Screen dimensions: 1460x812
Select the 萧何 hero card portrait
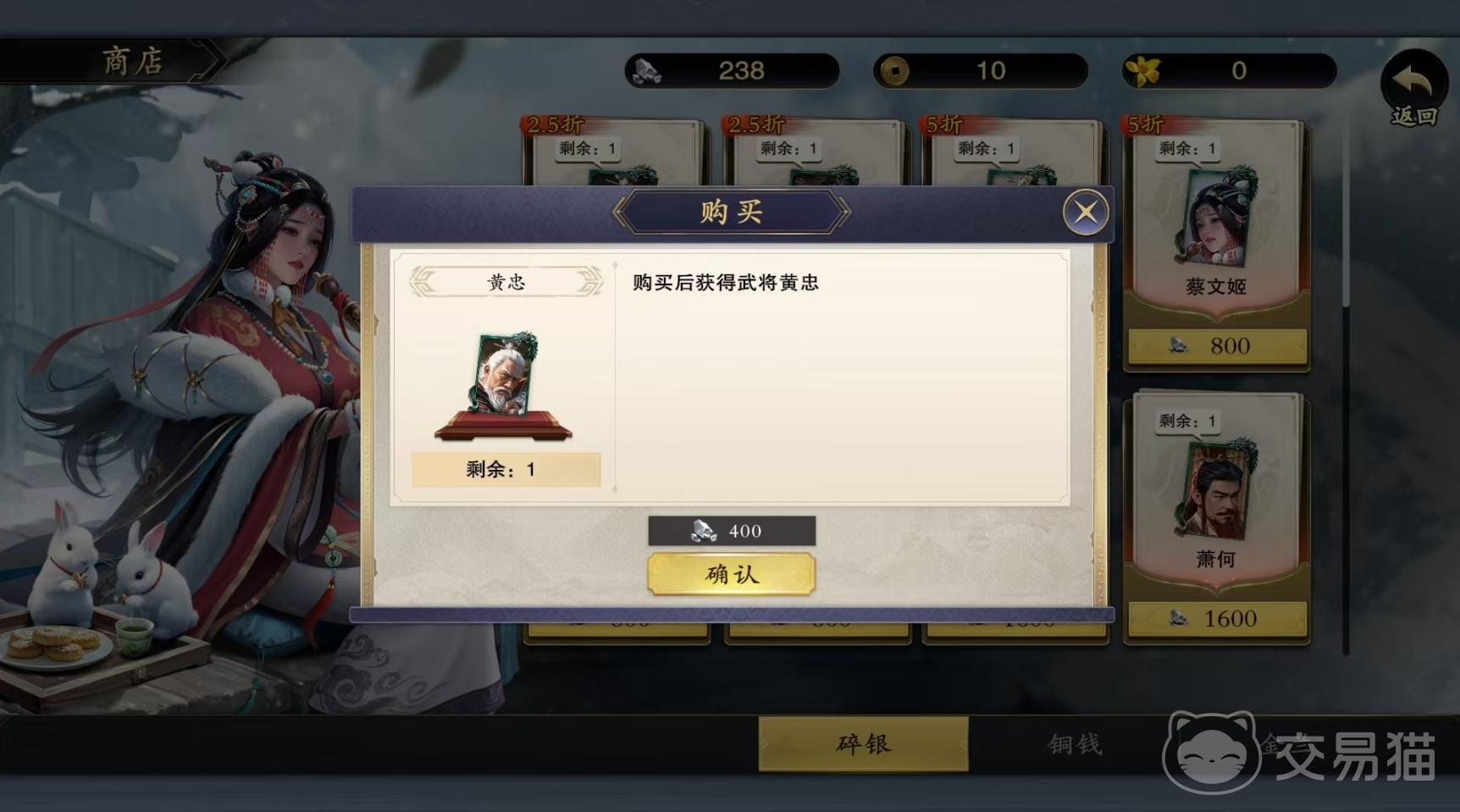tap(1215, 489)
